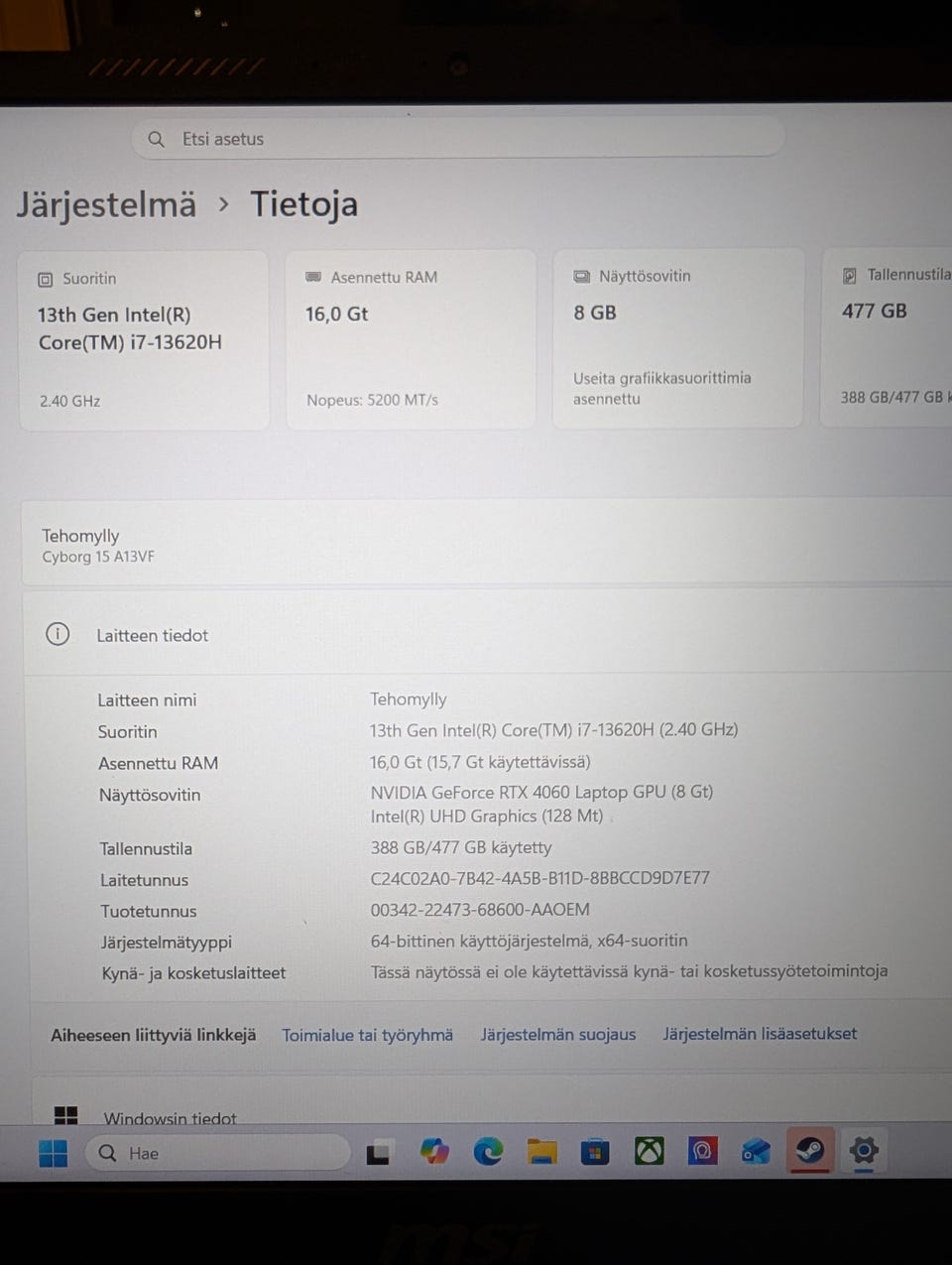This screenshot has width=952, height=1265.
Task: Click the Etsi asetus search field
Action: pyautogui.click(x=458, y=139)
